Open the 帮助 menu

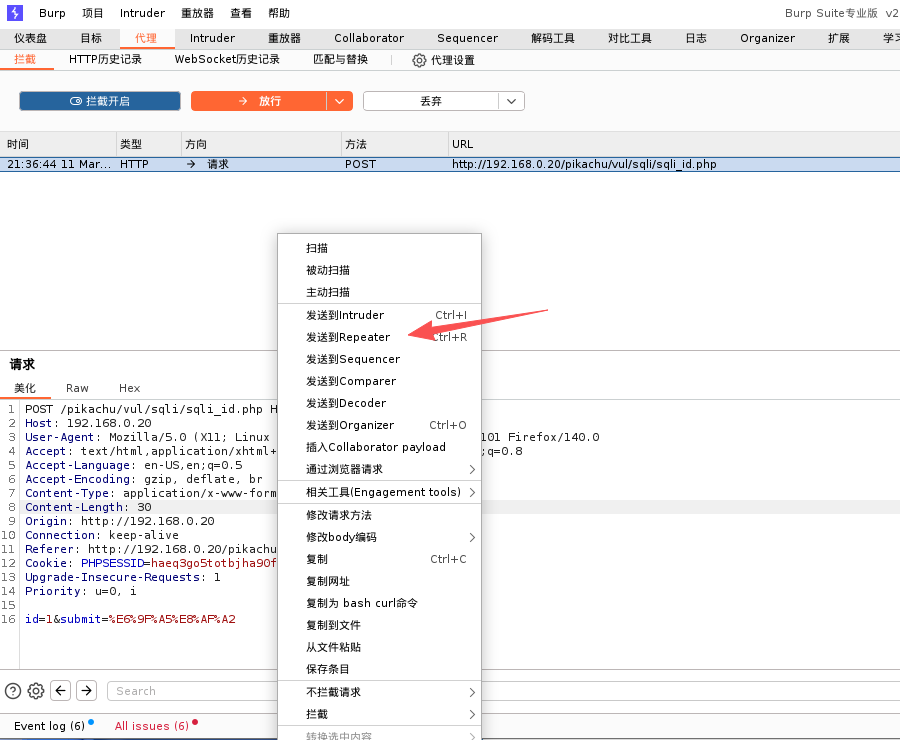[x=279, y=13]
